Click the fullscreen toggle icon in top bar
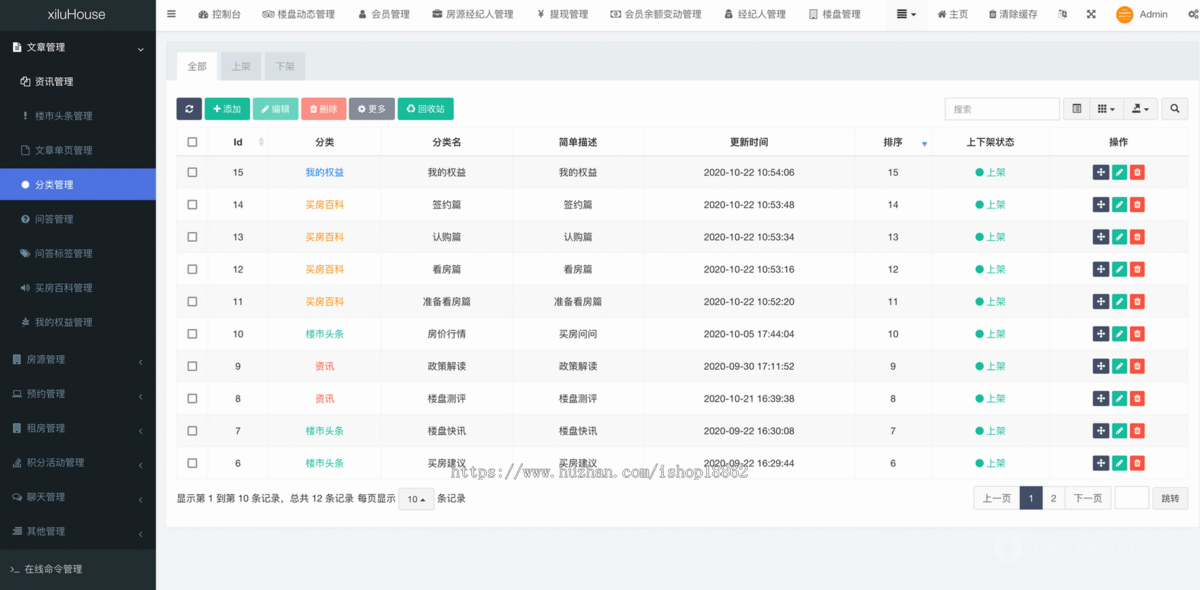This screenshot has height=590, width=1200. point(1090,14)
